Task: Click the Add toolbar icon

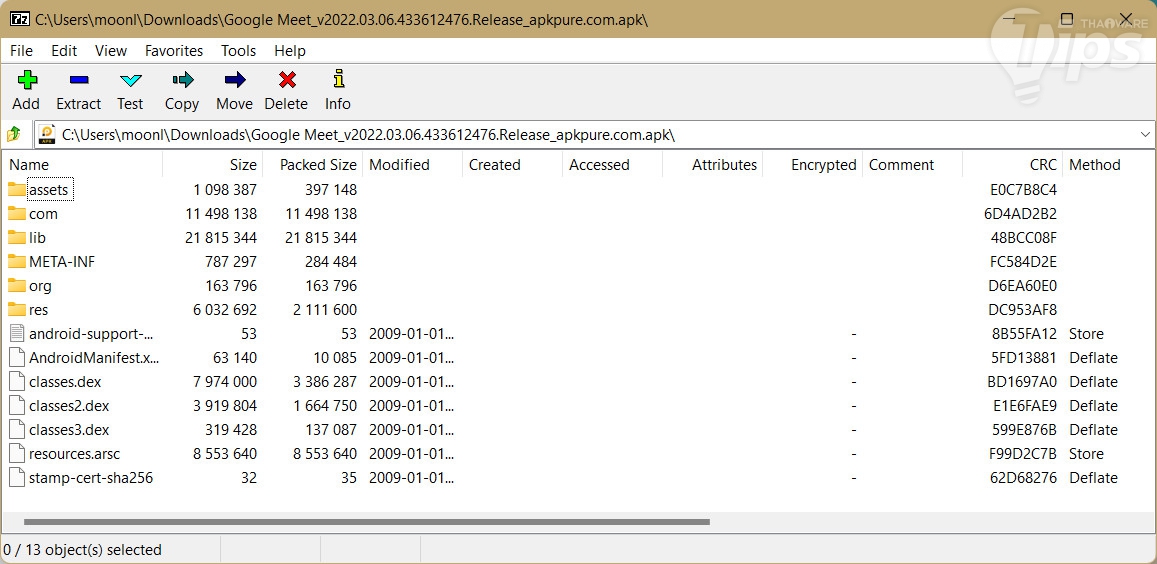Action: [27, 80]
